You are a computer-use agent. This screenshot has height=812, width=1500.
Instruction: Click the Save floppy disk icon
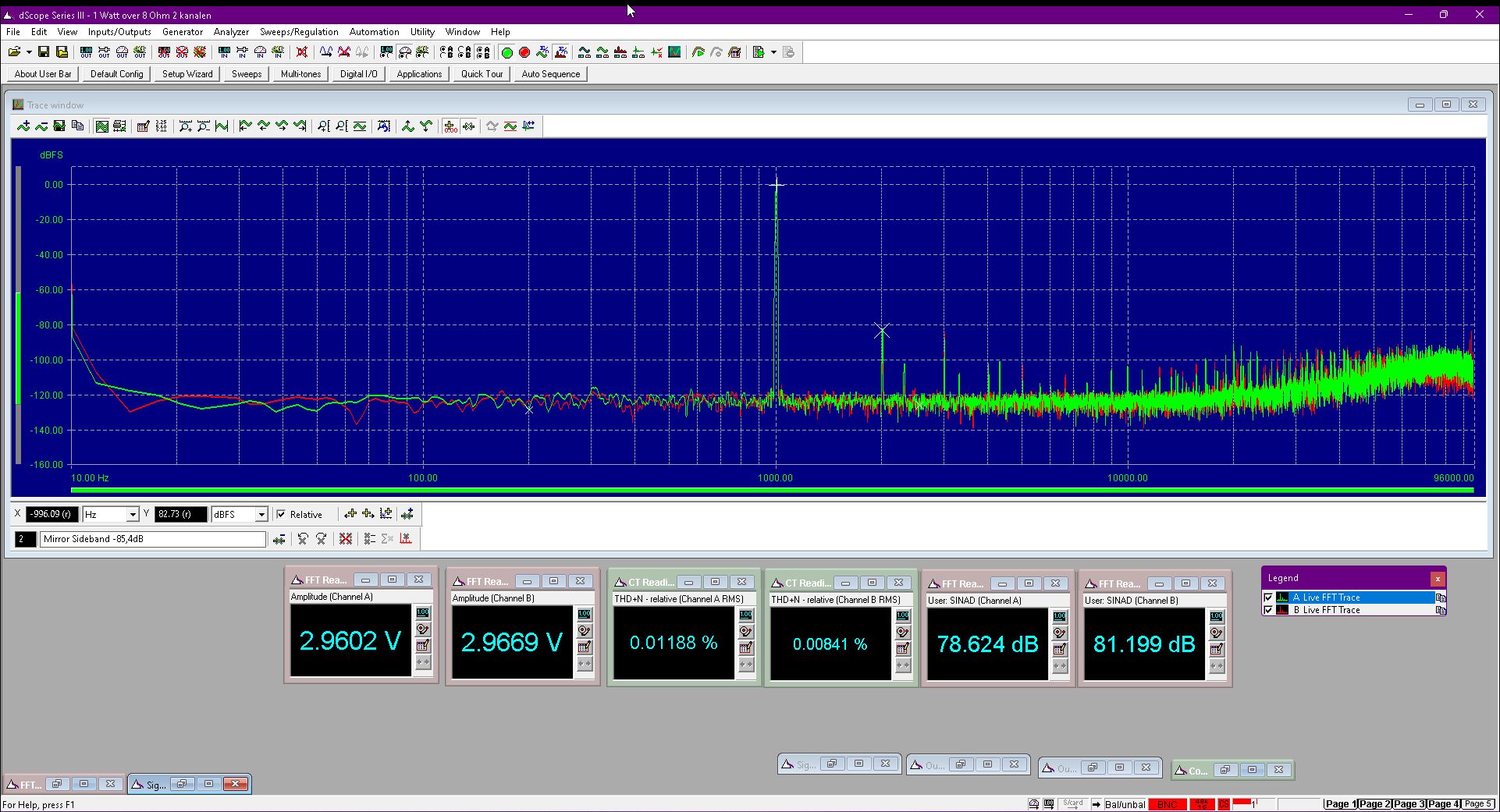(44, 52)
